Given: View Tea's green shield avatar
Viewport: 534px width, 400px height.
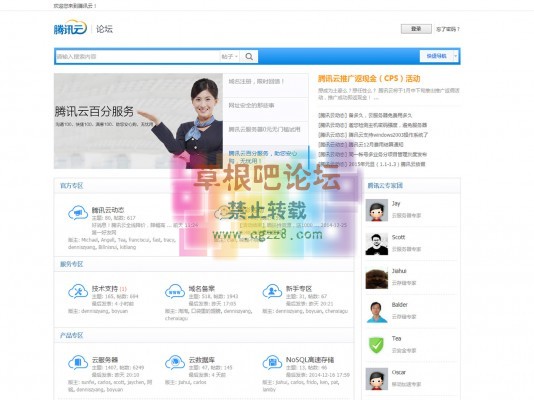Looking at the screenshot, I should [x=377, y=345].
